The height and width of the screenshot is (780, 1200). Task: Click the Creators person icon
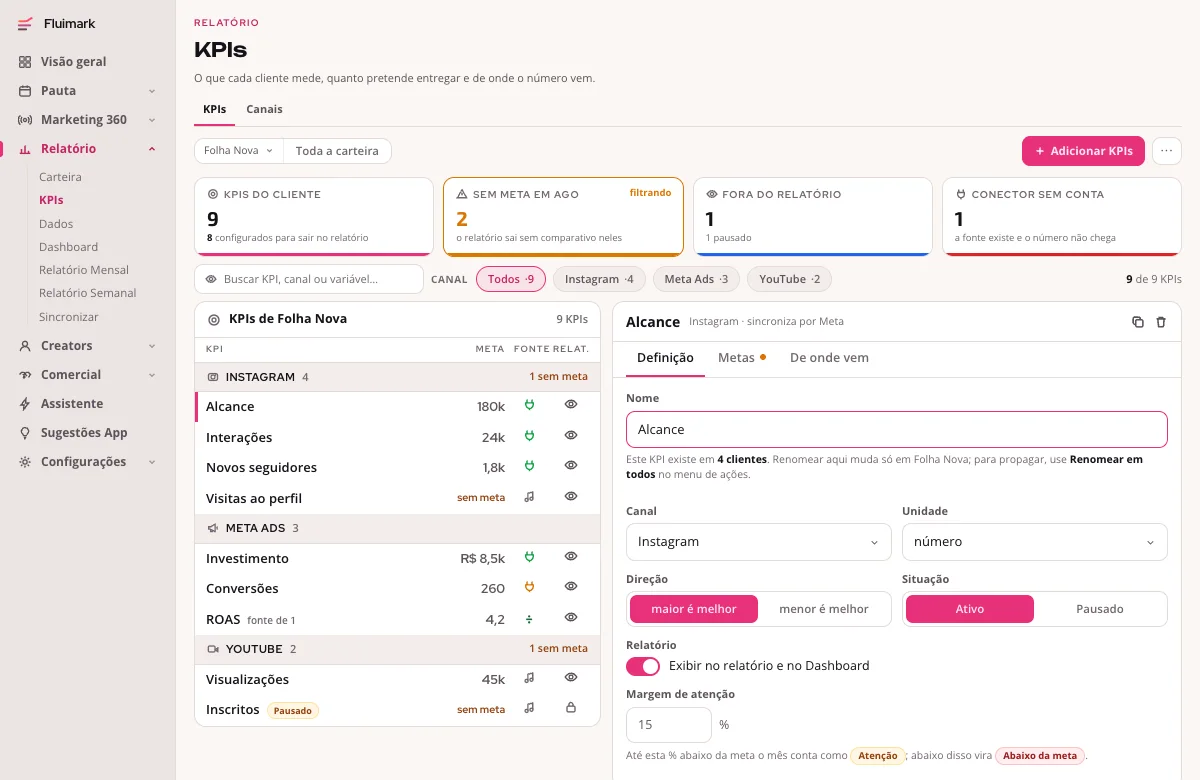(x=25, y=345)
